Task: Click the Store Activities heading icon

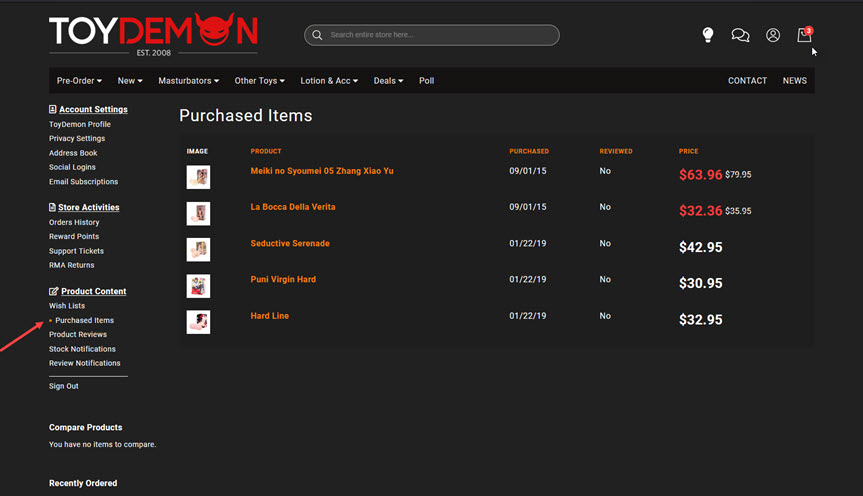Action: click(x=52, y=207)
